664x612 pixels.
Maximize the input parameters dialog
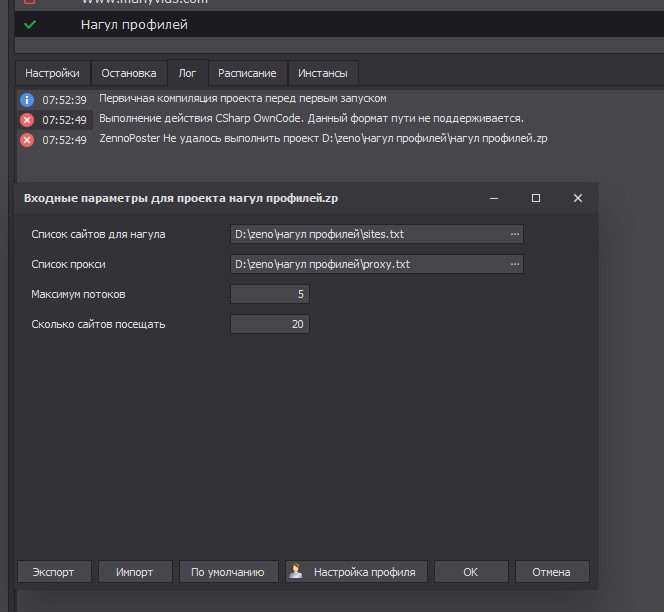(536, 198)
